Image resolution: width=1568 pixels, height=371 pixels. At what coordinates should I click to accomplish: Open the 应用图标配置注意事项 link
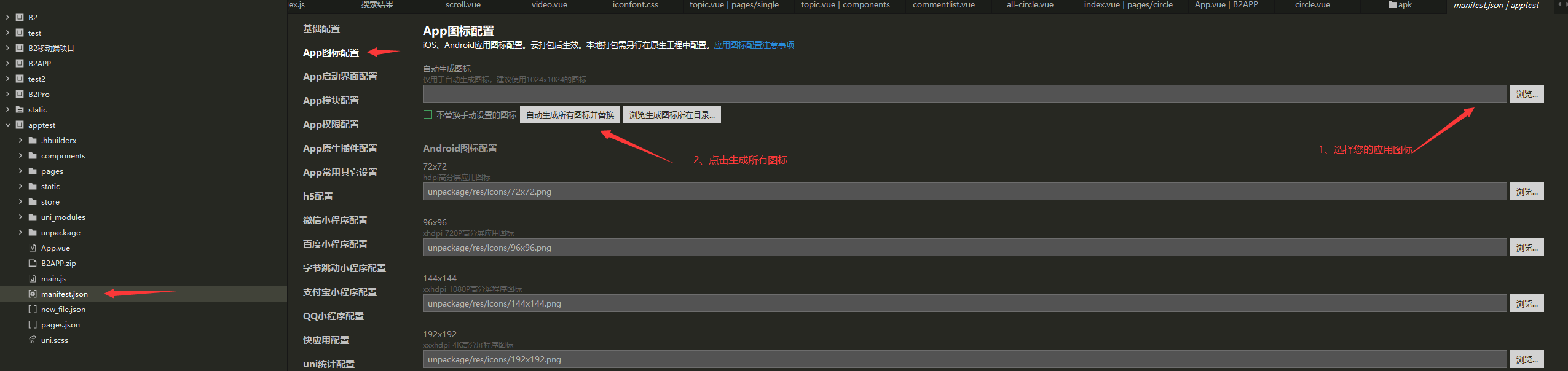point(754,45)
